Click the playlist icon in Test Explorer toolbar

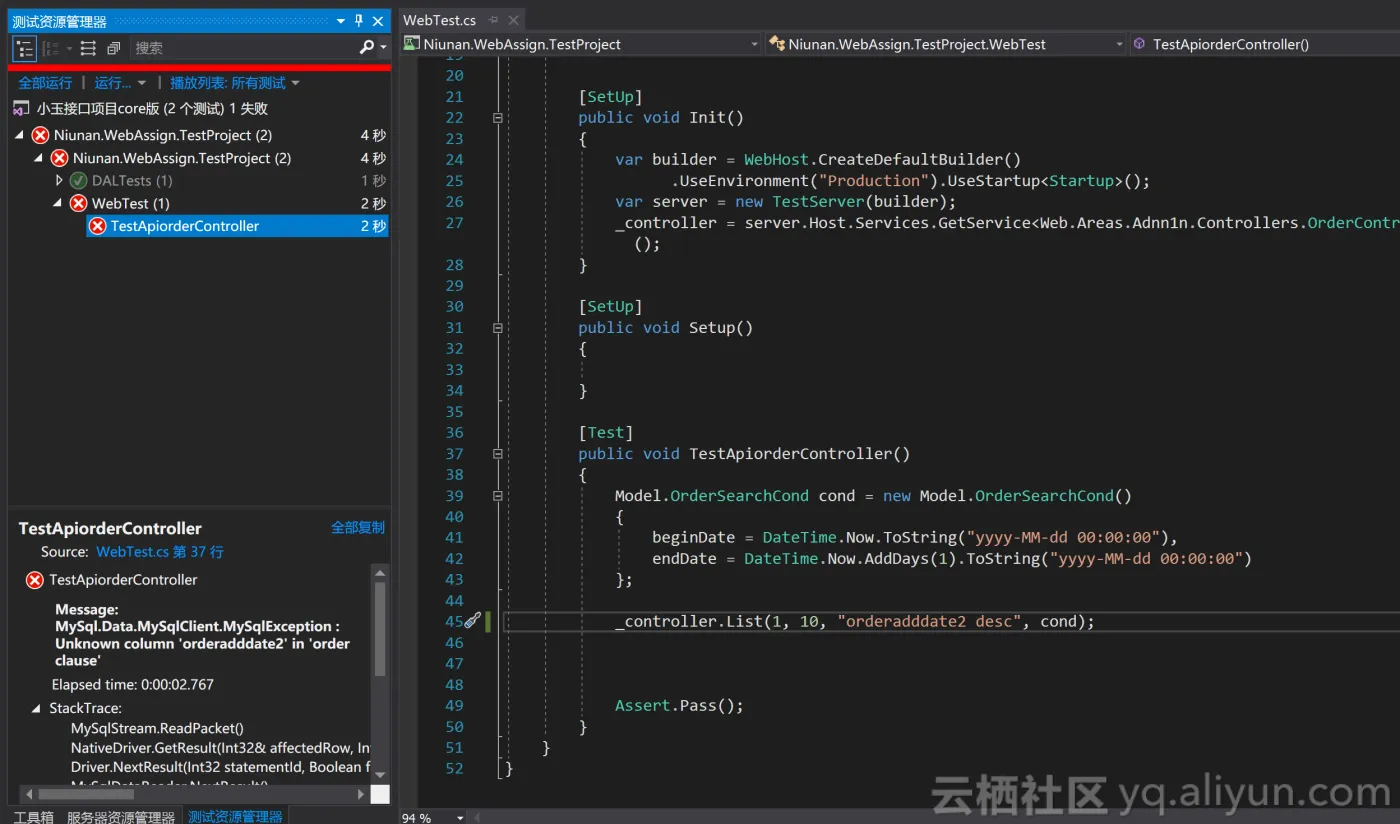tap(88, 47)
